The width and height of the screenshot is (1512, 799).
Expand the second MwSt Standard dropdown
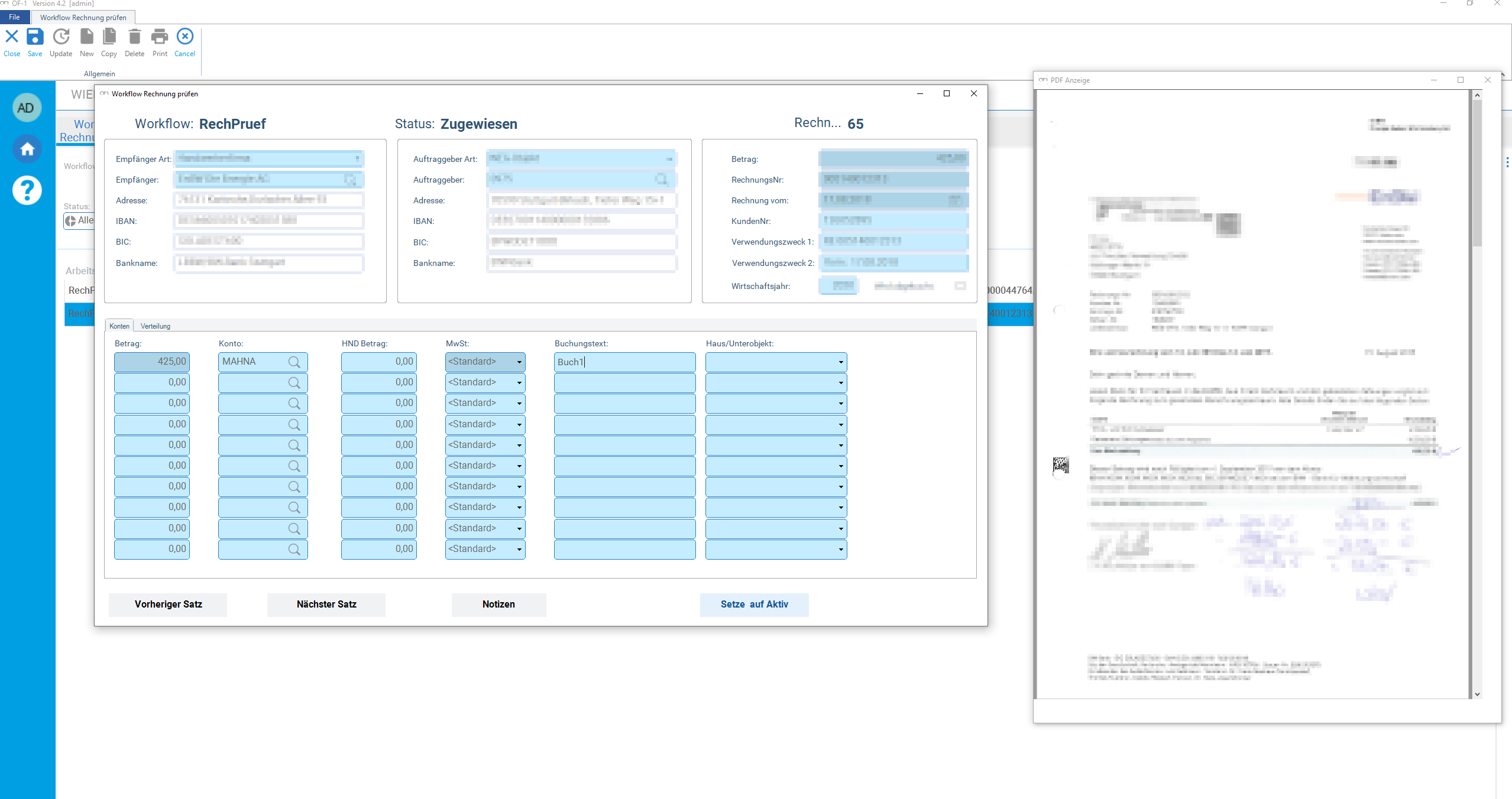click(519, 382)
